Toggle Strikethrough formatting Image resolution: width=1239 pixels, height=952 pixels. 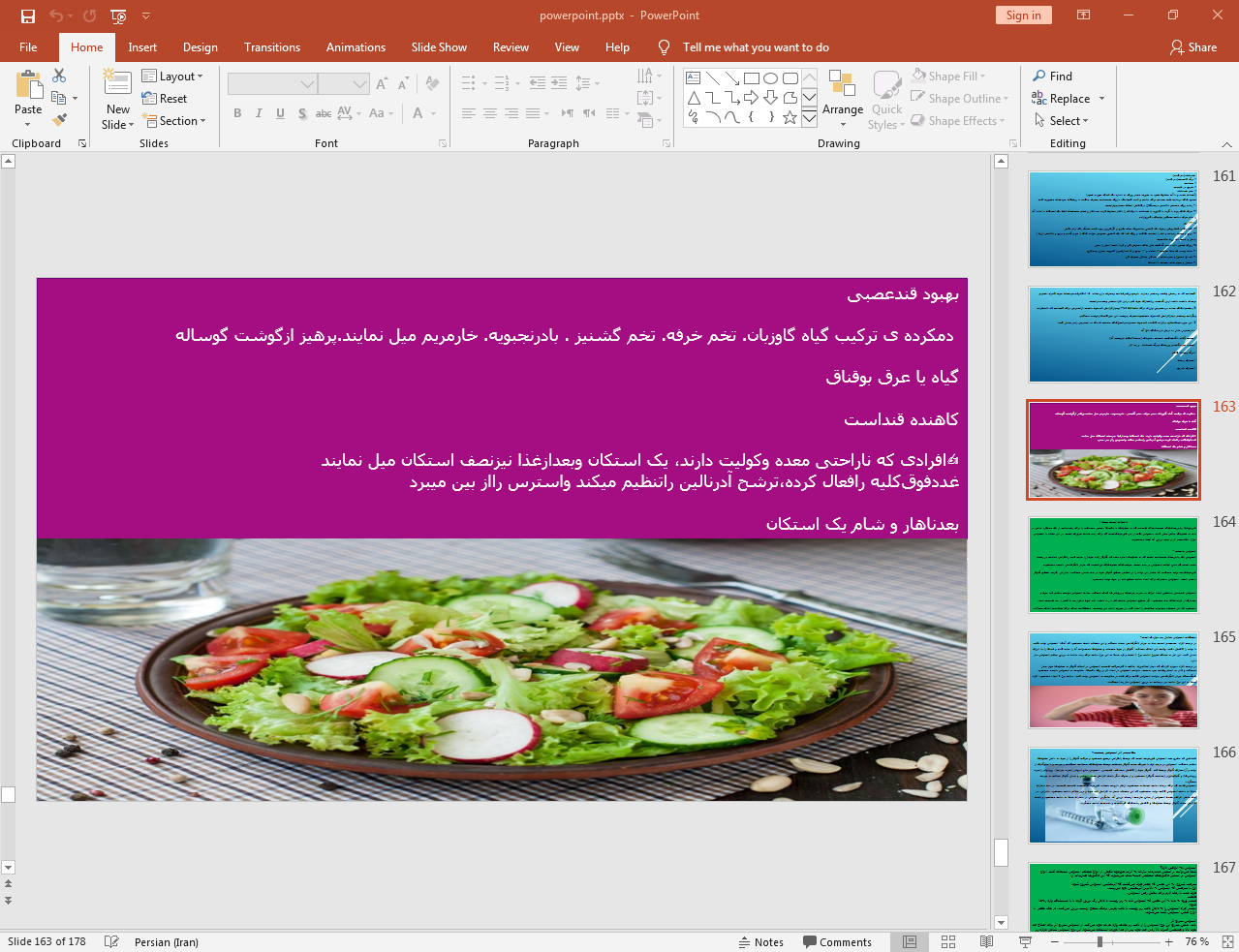(324, 113)
